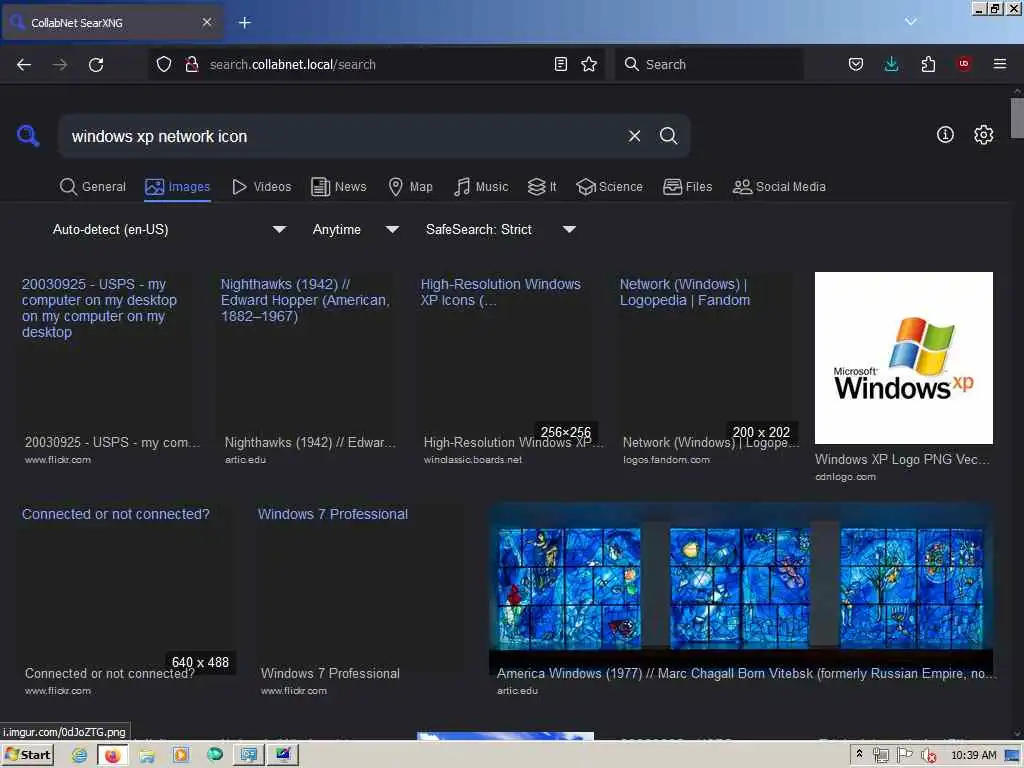Focus the Firefox address bar
The width and height of the screenshot is (1024, 768).
(x=379, y=64)
